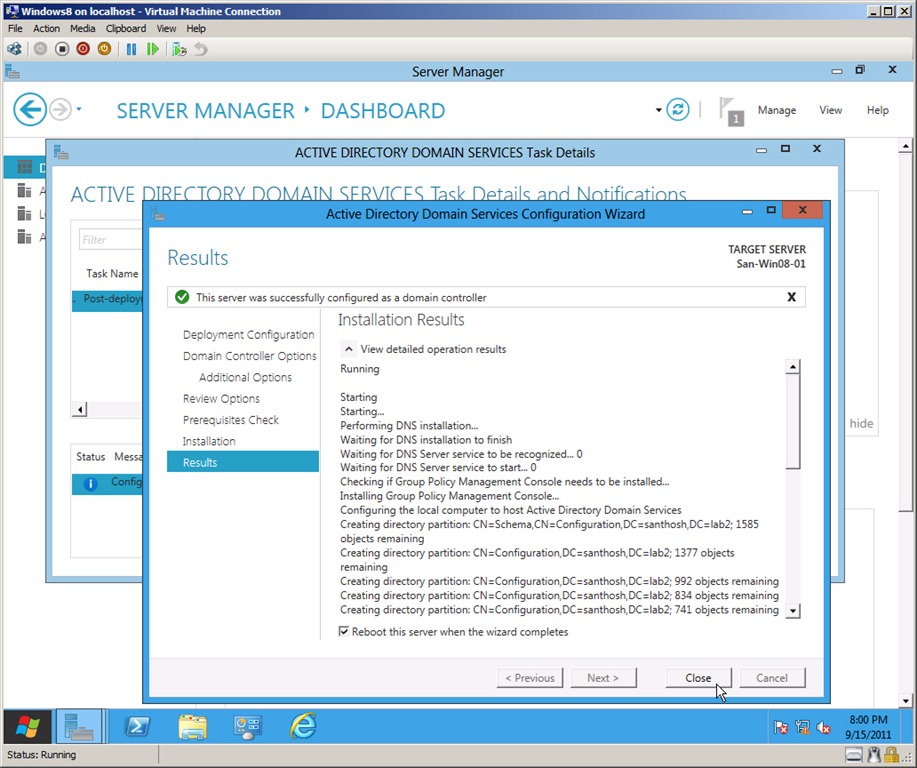This screenshot has width=917, height=768.
Task: Click the Cancel button
Action: (772, 678)
